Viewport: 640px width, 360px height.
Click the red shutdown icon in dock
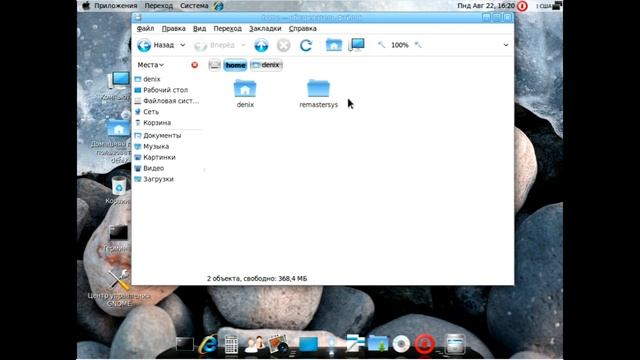[x=424, y=344]
